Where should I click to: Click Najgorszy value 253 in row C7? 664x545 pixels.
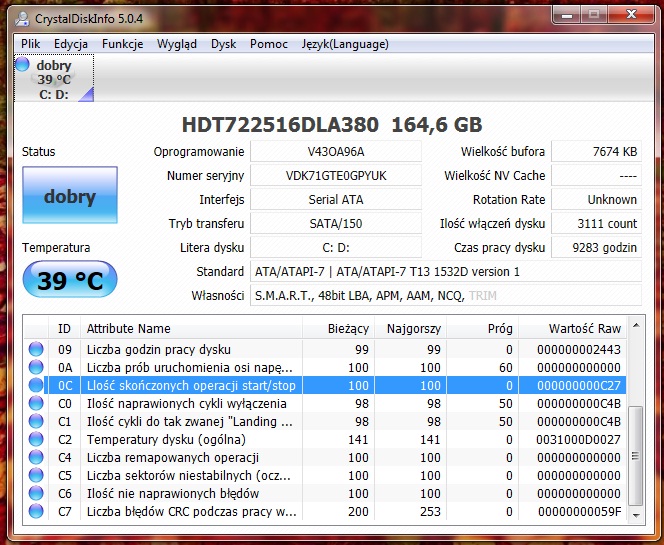430,511
